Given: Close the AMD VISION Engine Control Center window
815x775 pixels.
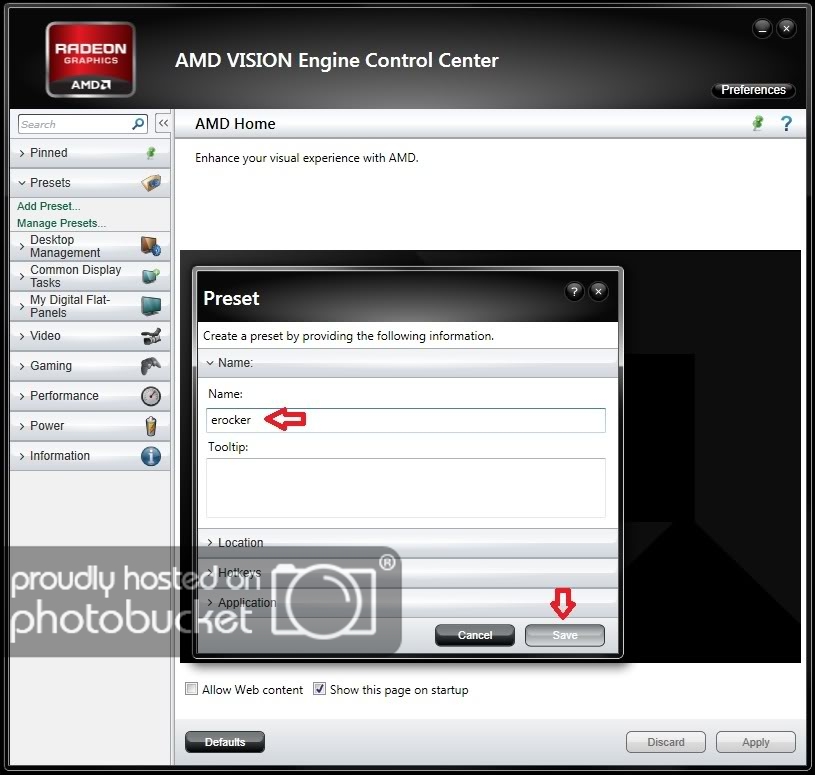Looking at the screenshot, I should [786, 29].
